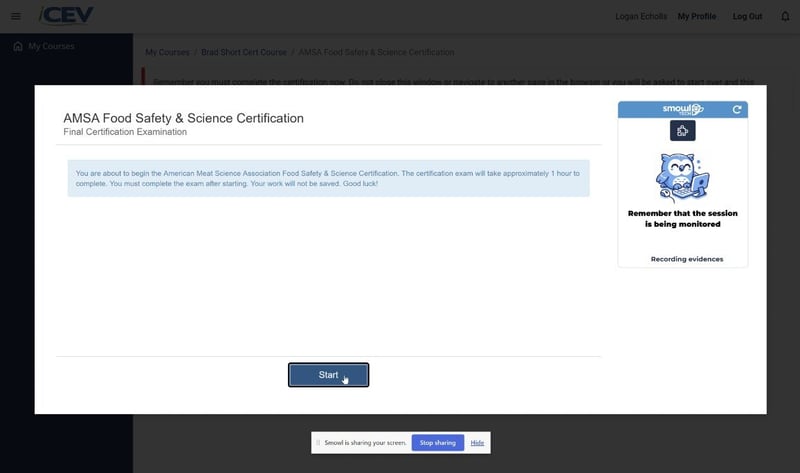Viewport: 800px width, 473px height.
Task: Click 'Smowl is sharing your screen' text
Action: (365, 443)
